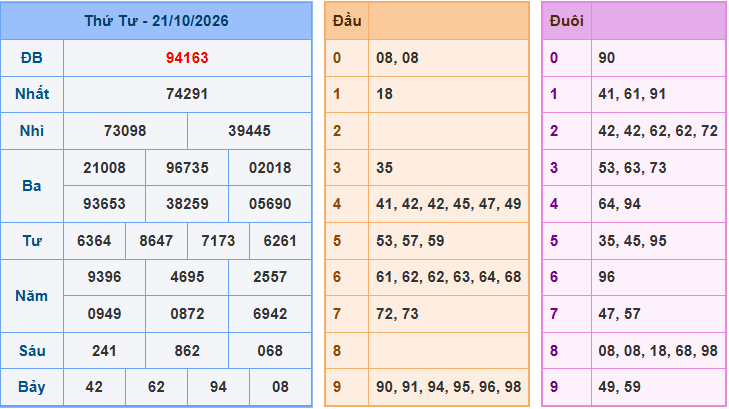The width and height of the screenshot is (729, 409).
Task: Click the Ba number 38259
Action: [x=187, y=204]
